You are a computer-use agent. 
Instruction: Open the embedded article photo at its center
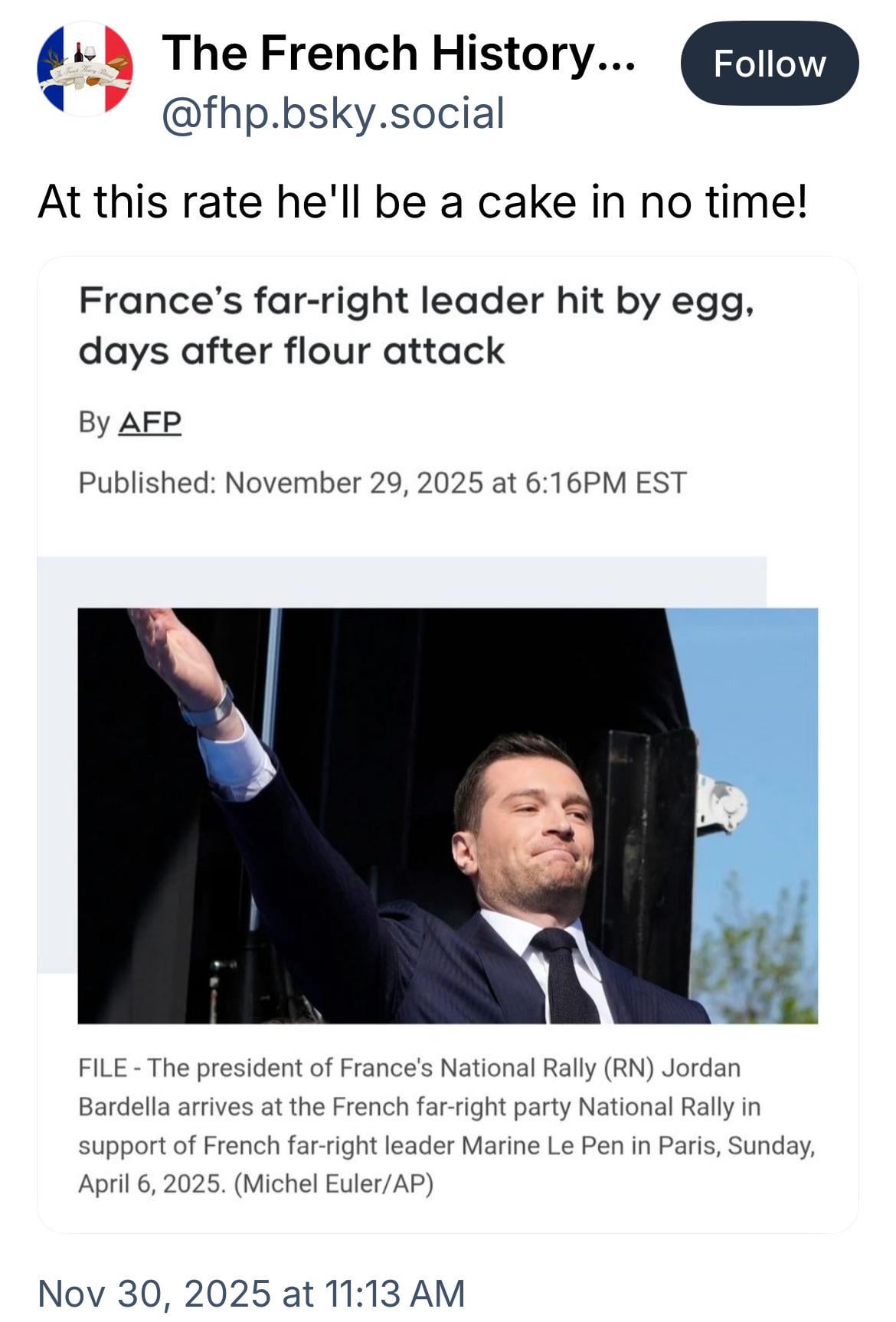pos(448,816)
